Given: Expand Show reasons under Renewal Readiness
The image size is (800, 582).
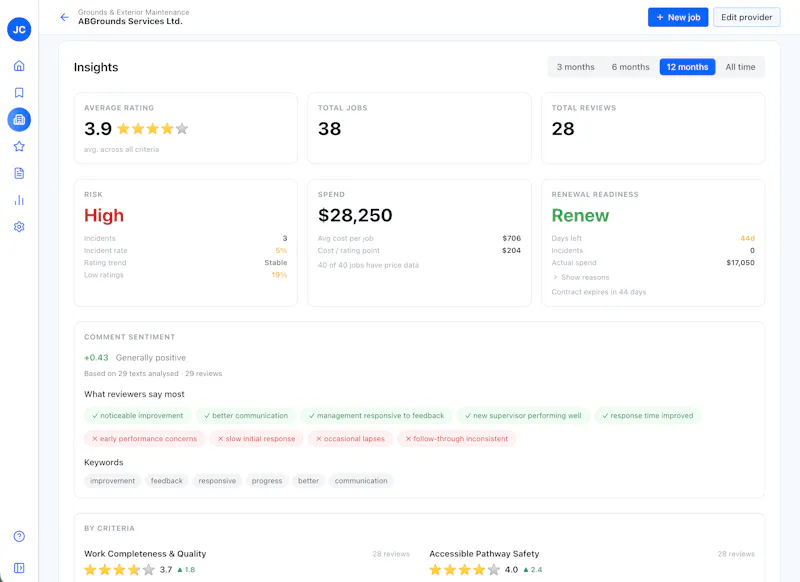Looking at the screenshot, I should [581, 277].
